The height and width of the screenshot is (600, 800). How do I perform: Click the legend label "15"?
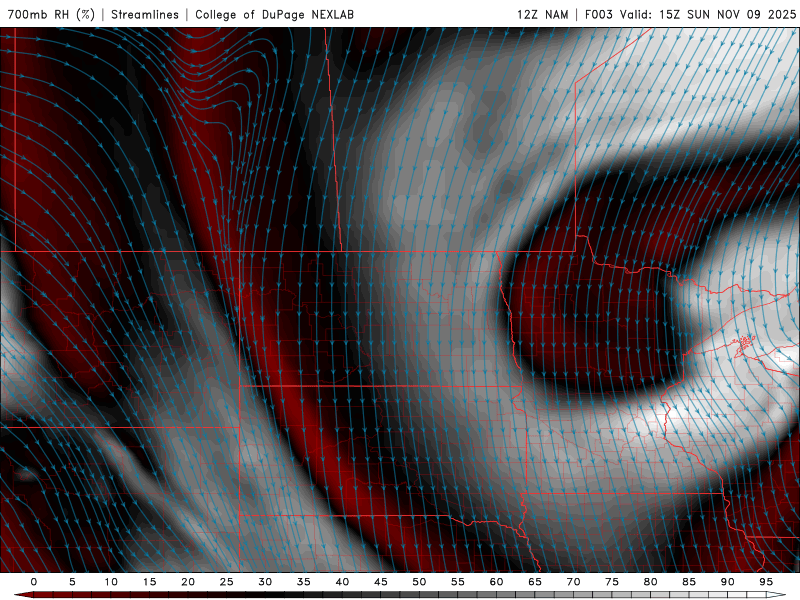[149, 582]
